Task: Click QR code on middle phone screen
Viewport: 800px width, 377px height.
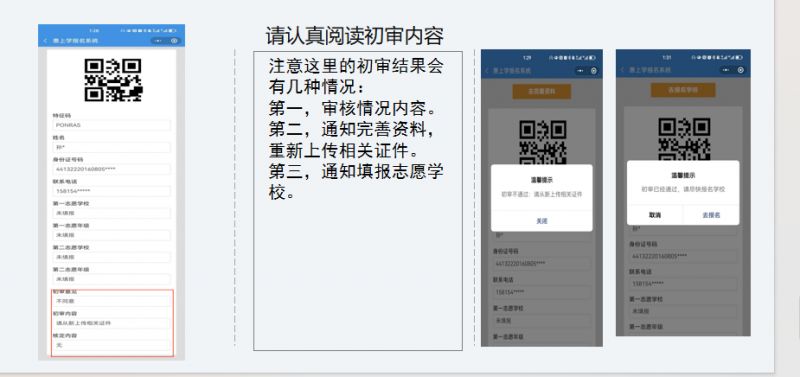Action: pyautogui.click(x=542, y=141)
